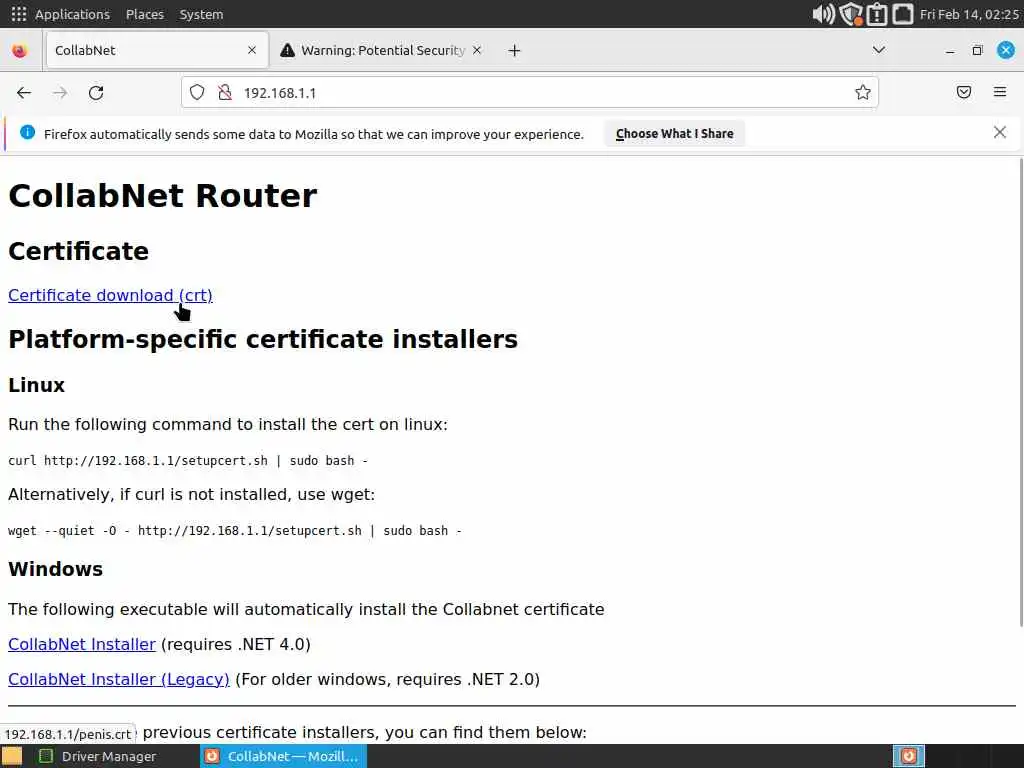Click the address bar showing 192.168.1.1
1024x768 pixels.
point(530,93)
